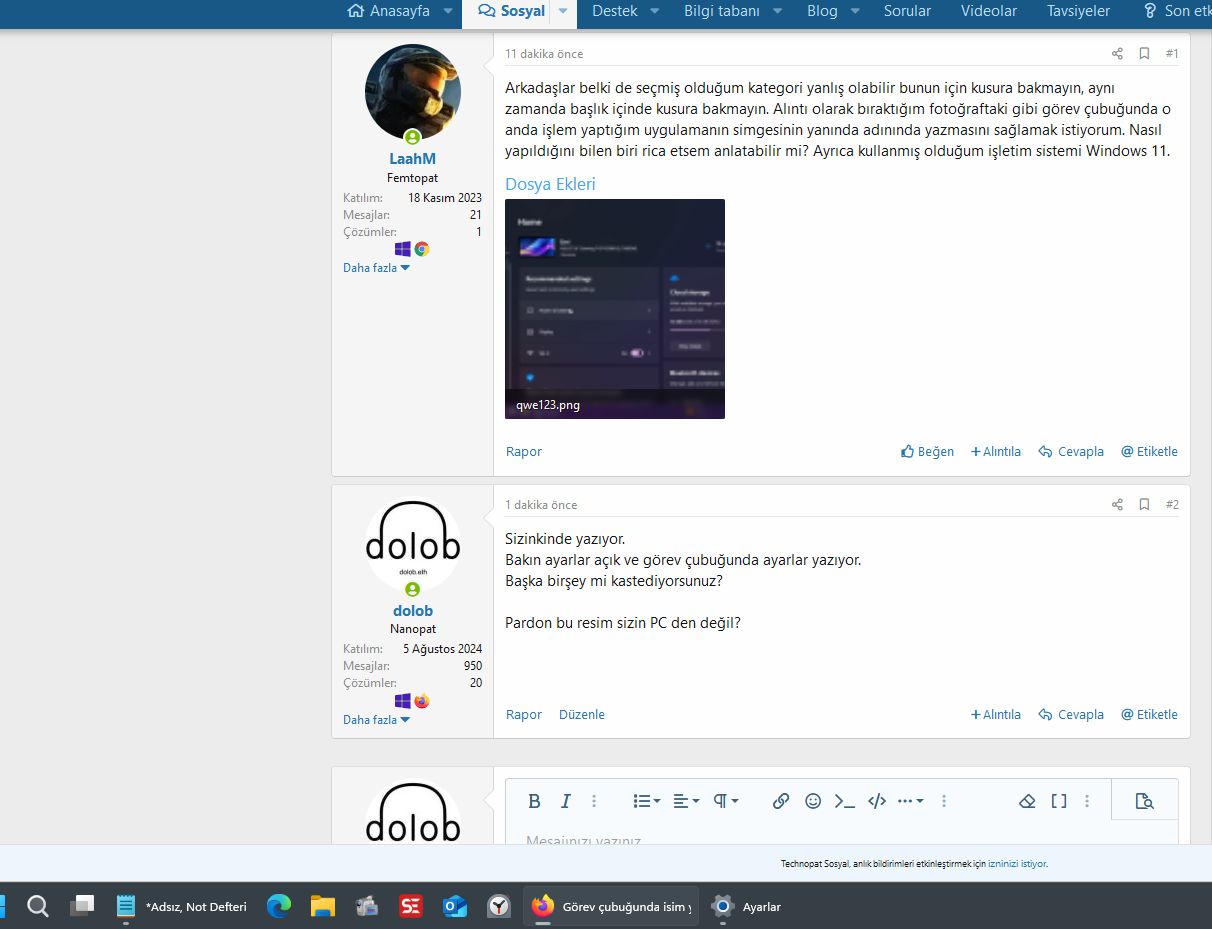The image size is (1212, 929).
Task: Open Outlook from the taskbar
Action: coord(455,906)
